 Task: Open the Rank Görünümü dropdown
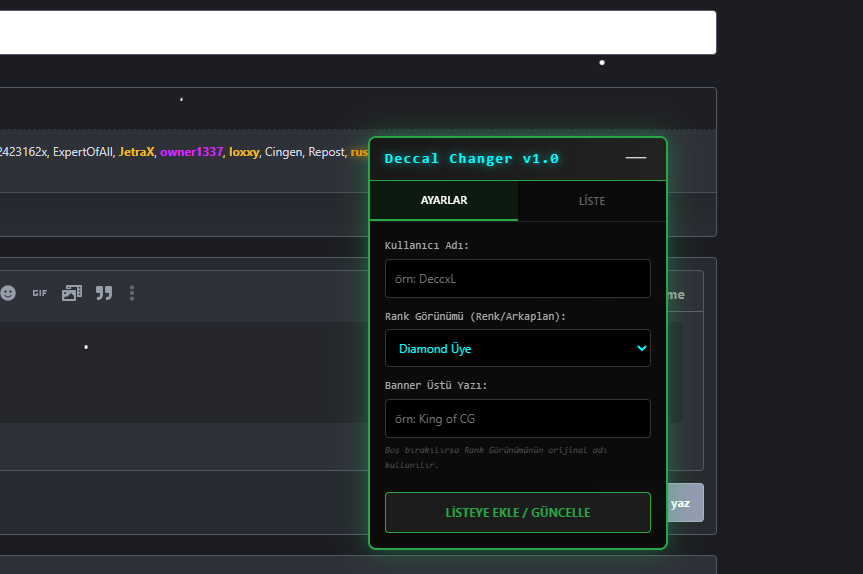517,348
